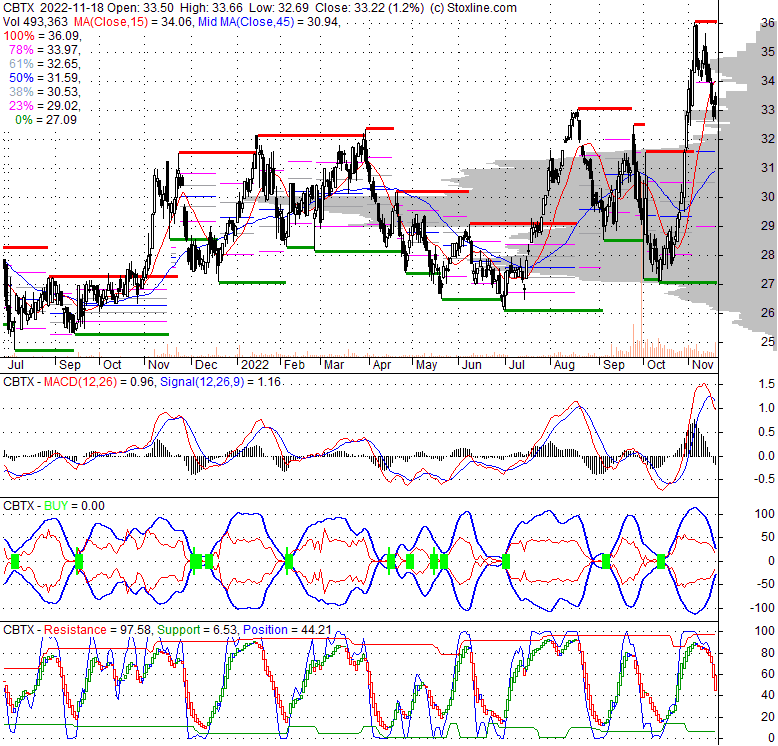Select the '0% = 27.09' Fibonacci level

pyautogui.click(x=46, y=120)
